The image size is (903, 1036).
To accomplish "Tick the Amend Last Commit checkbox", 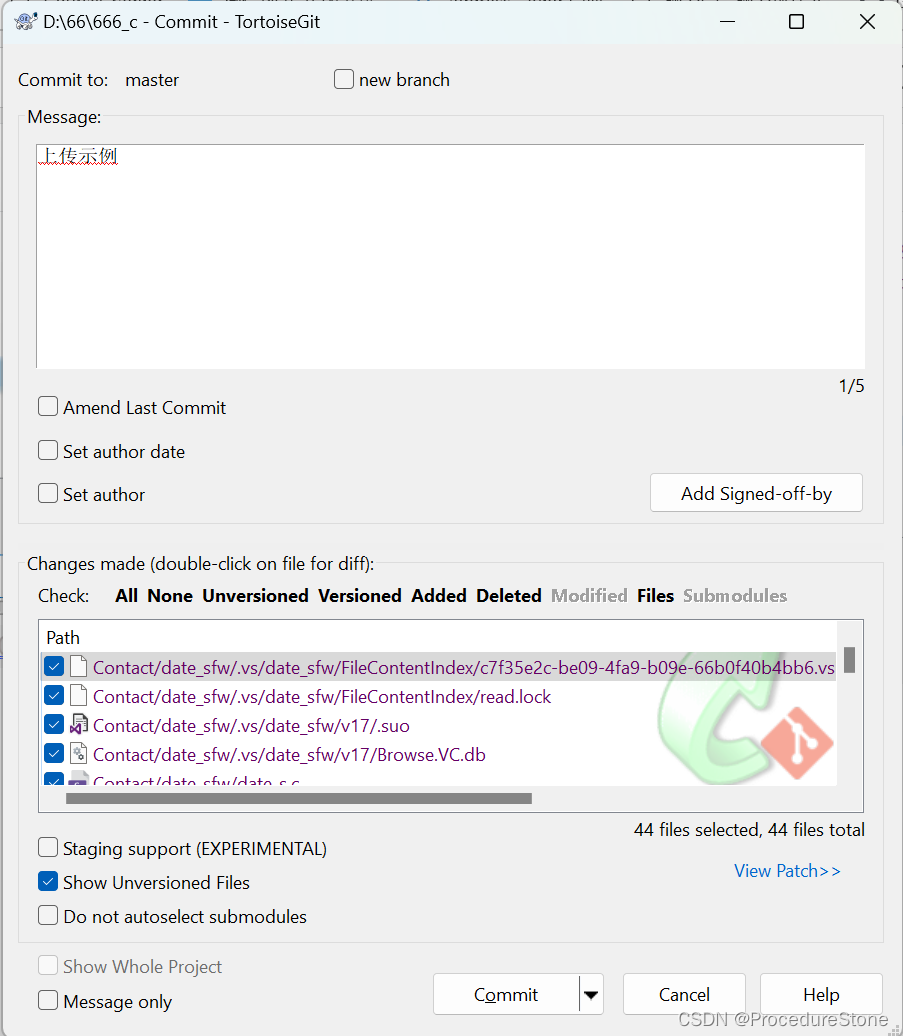I will (48, 406).
